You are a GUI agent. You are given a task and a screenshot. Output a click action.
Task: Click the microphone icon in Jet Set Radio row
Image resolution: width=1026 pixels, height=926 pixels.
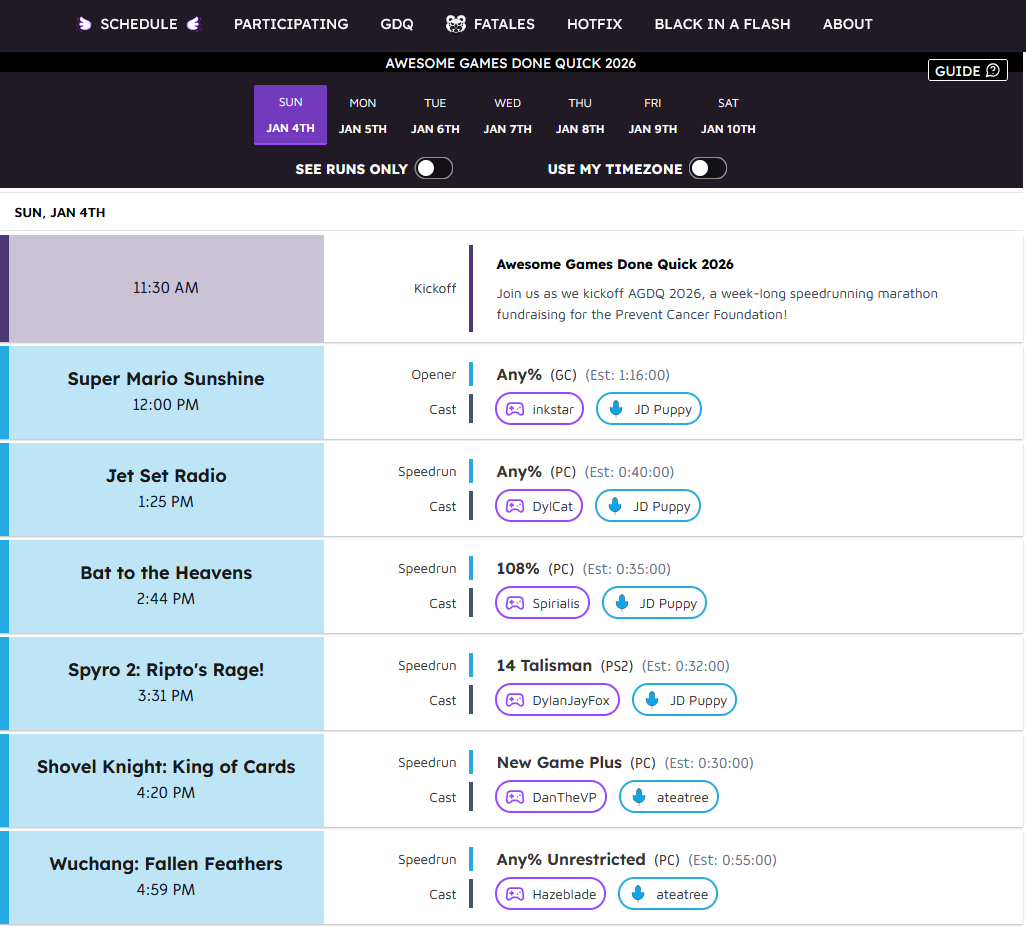pos(615,506)
